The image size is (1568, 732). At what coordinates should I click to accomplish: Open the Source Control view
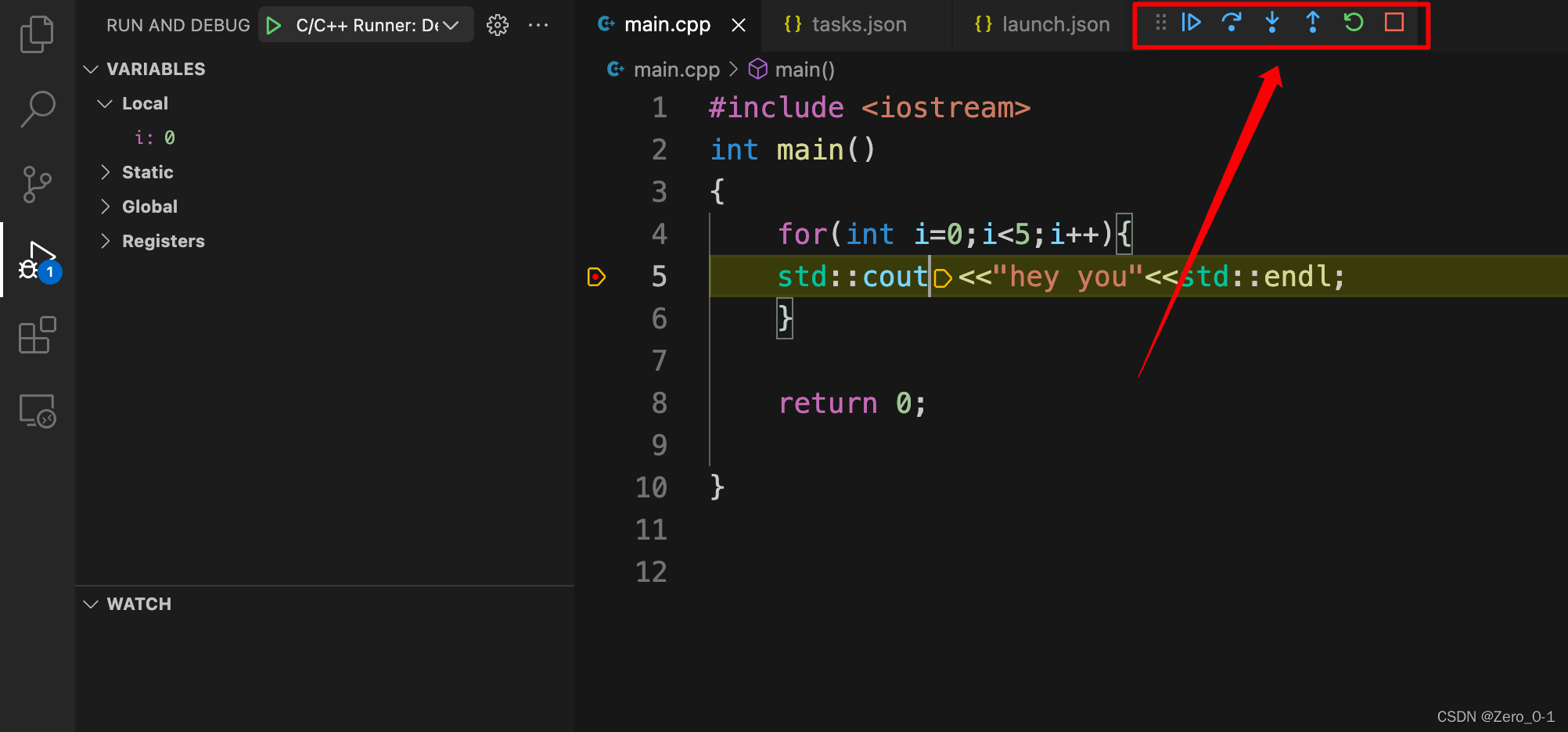[x=37, y=185]
